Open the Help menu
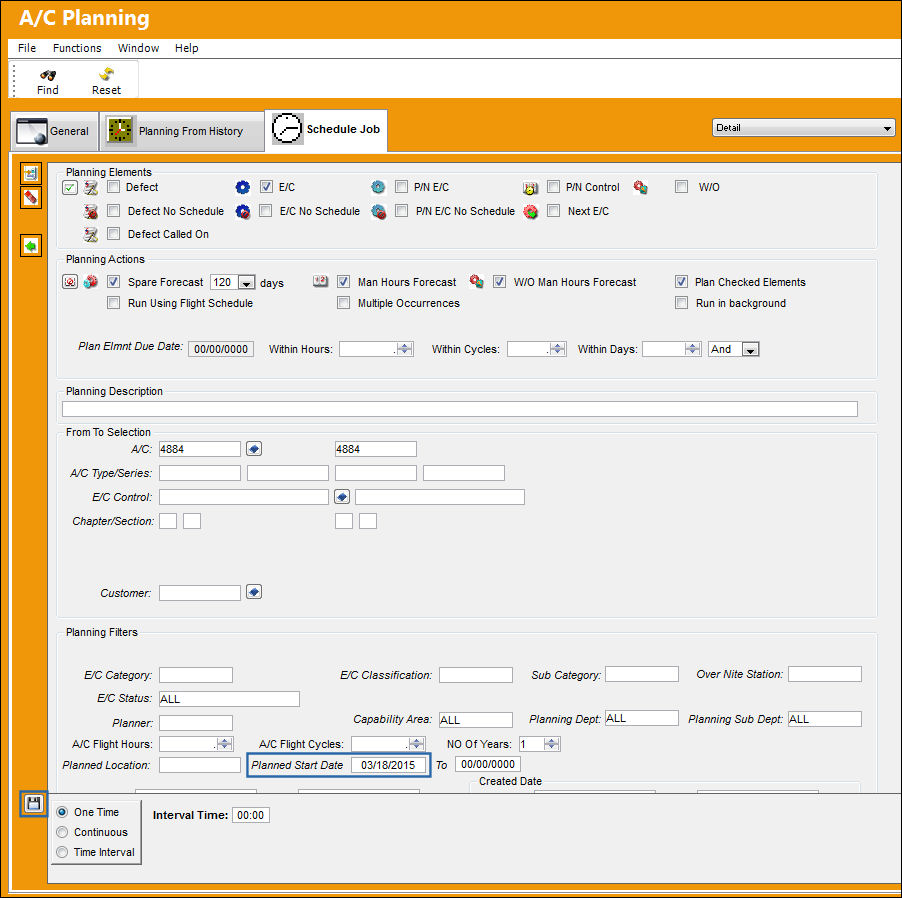The width and height of the screenshot is (902, 898). 186,48
